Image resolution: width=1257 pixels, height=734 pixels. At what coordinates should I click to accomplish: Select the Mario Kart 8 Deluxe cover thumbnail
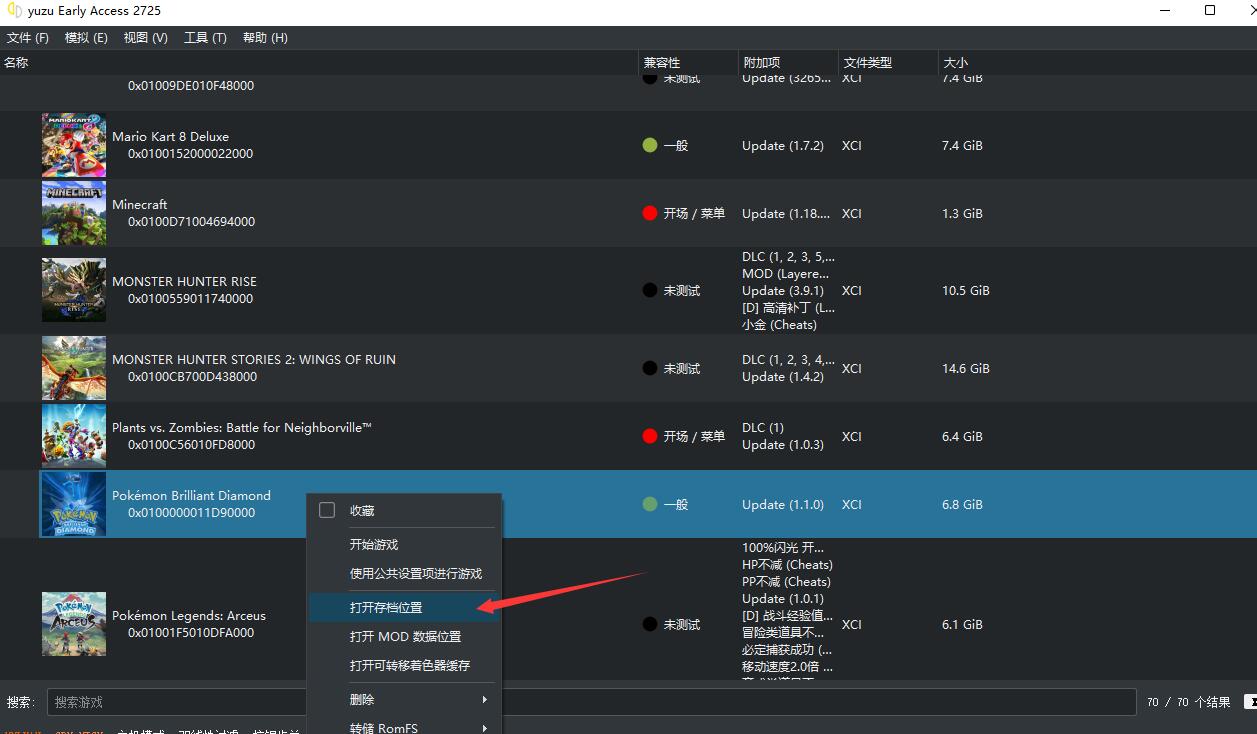(x=74, y=145)
